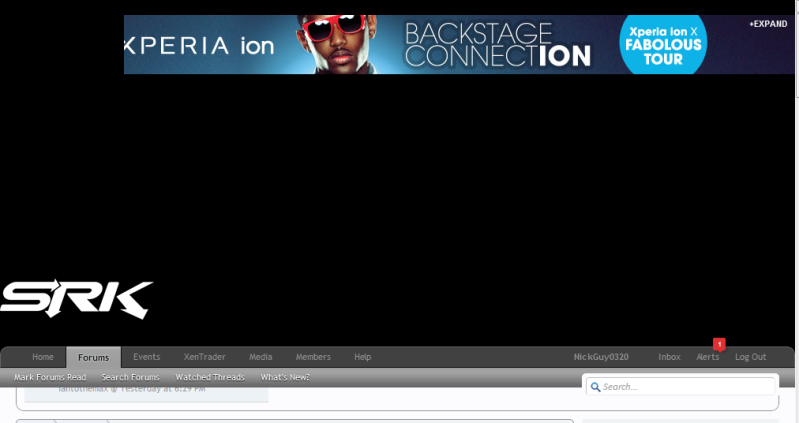This screenshot has width=799, height=423.
Task: Open the Inbox link
Action: [x=669, y=357]
